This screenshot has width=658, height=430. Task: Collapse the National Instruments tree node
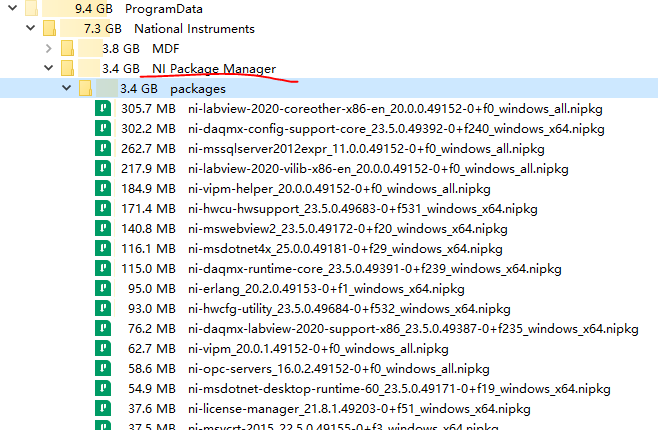click(31, 28)
